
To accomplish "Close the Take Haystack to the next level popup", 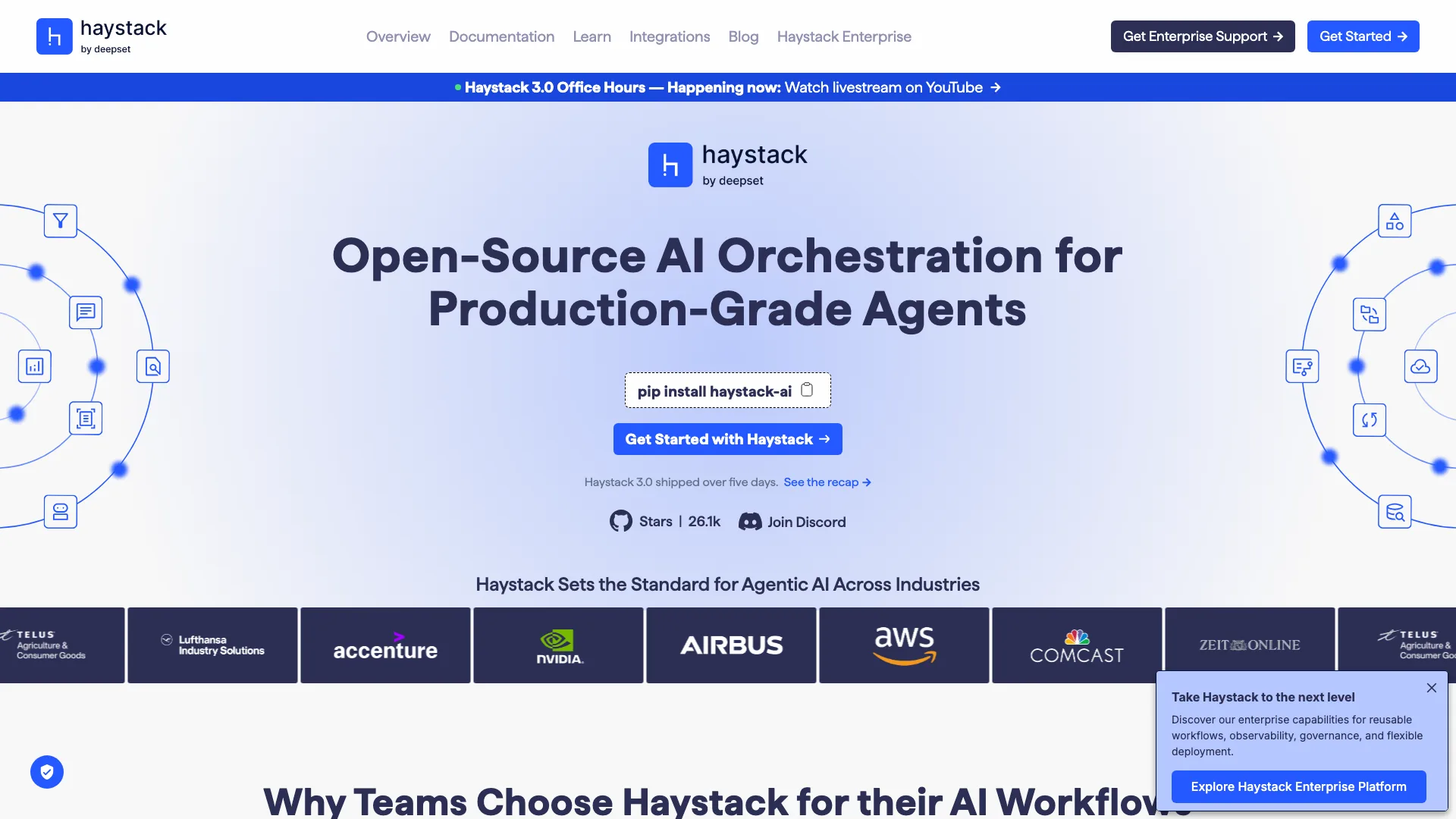I will [x=1432, y=688].
